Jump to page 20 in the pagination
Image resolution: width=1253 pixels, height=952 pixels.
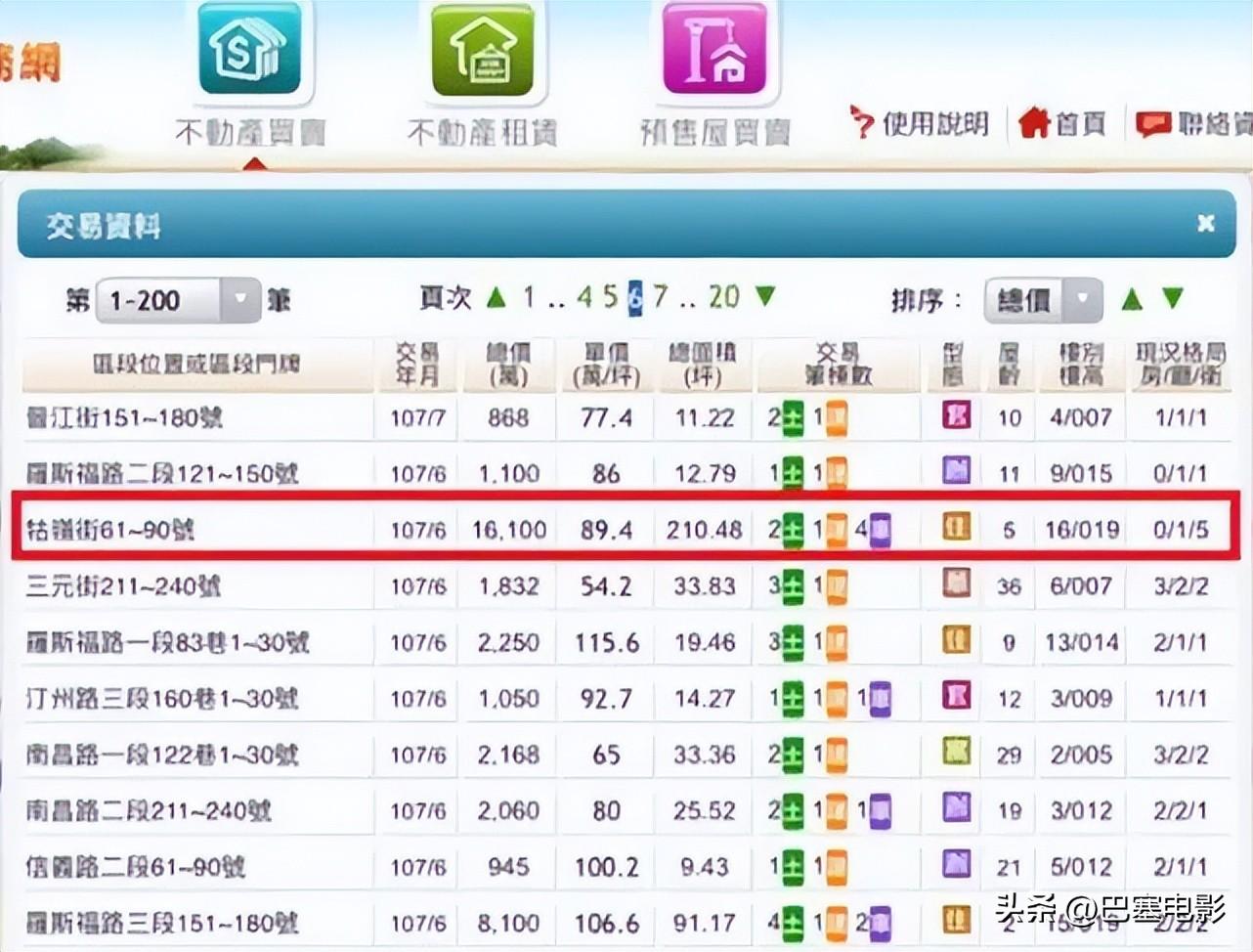pos(723,298)
